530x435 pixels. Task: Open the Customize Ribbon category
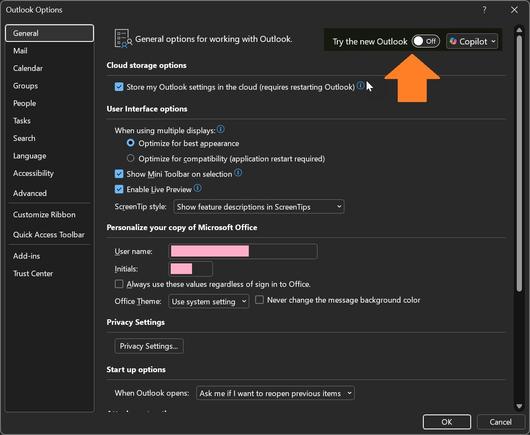point(49,215)
